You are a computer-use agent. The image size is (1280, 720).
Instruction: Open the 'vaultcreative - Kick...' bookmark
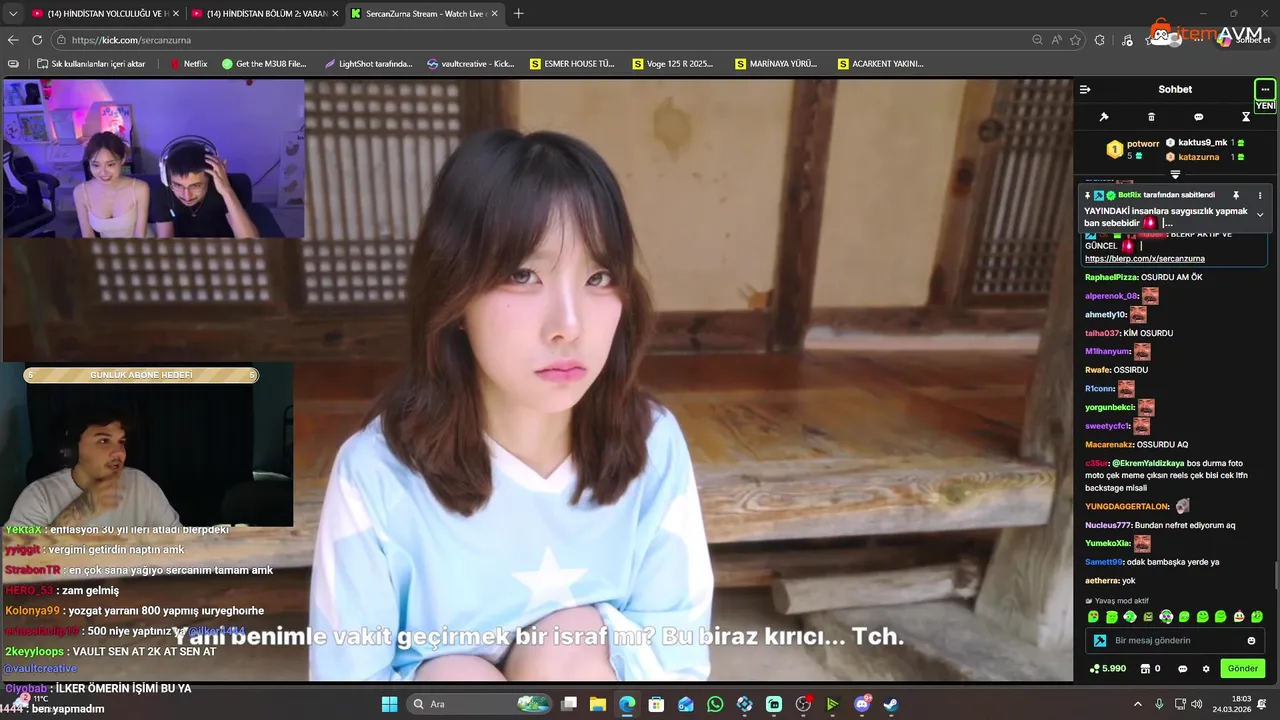tap(470, 64)
